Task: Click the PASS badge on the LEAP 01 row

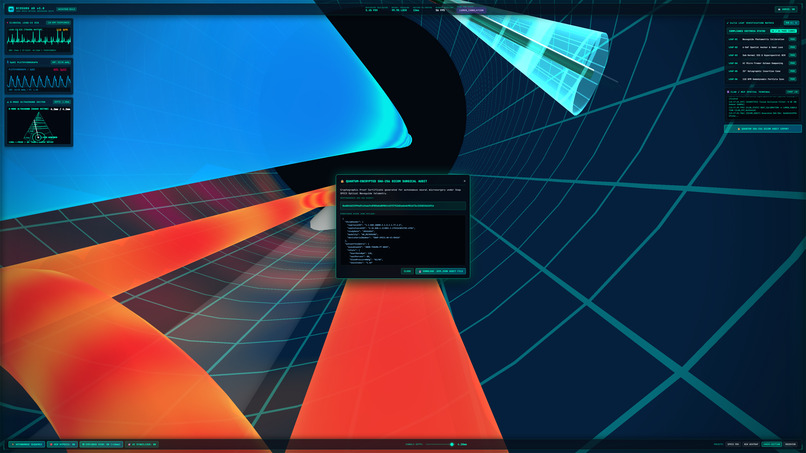Action: coord(792,39)
